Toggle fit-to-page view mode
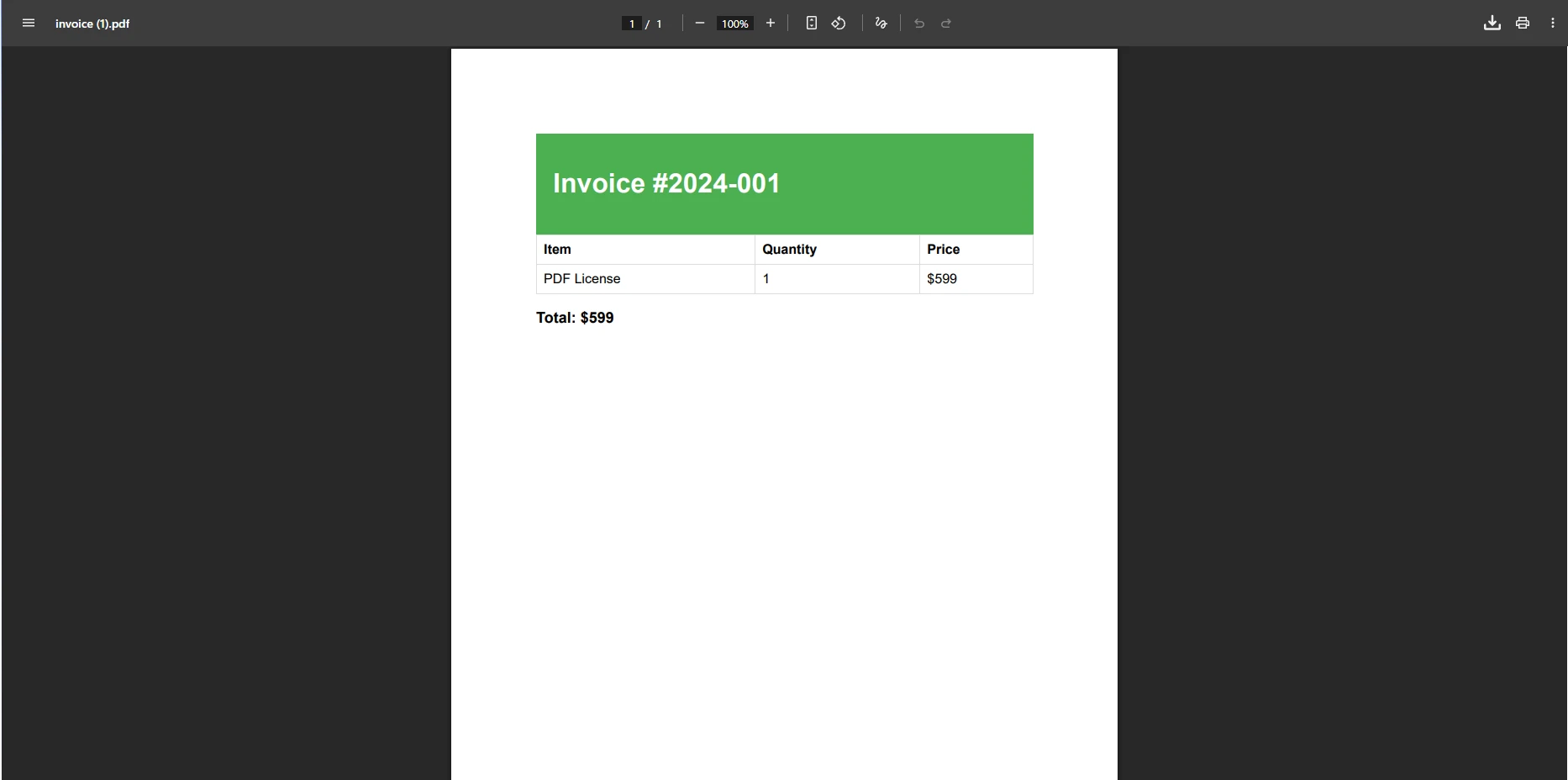This screenshot has width=1568, height=780. (811, 23)
